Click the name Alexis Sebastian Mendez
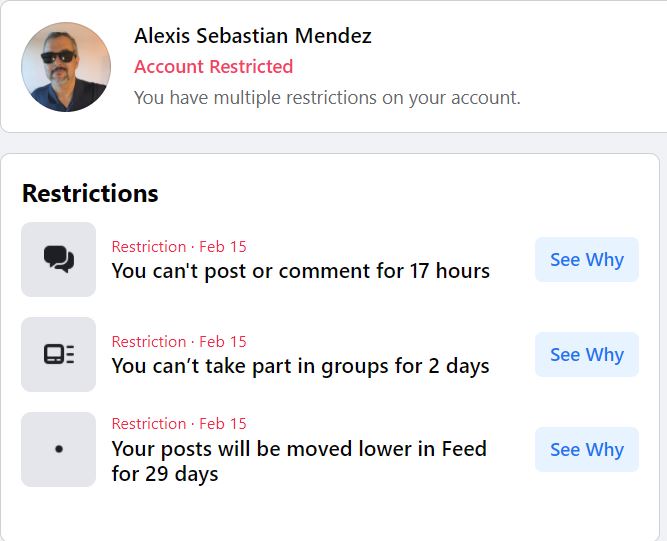667x541 pixels. pyautogui.click(x=253, y=37)
